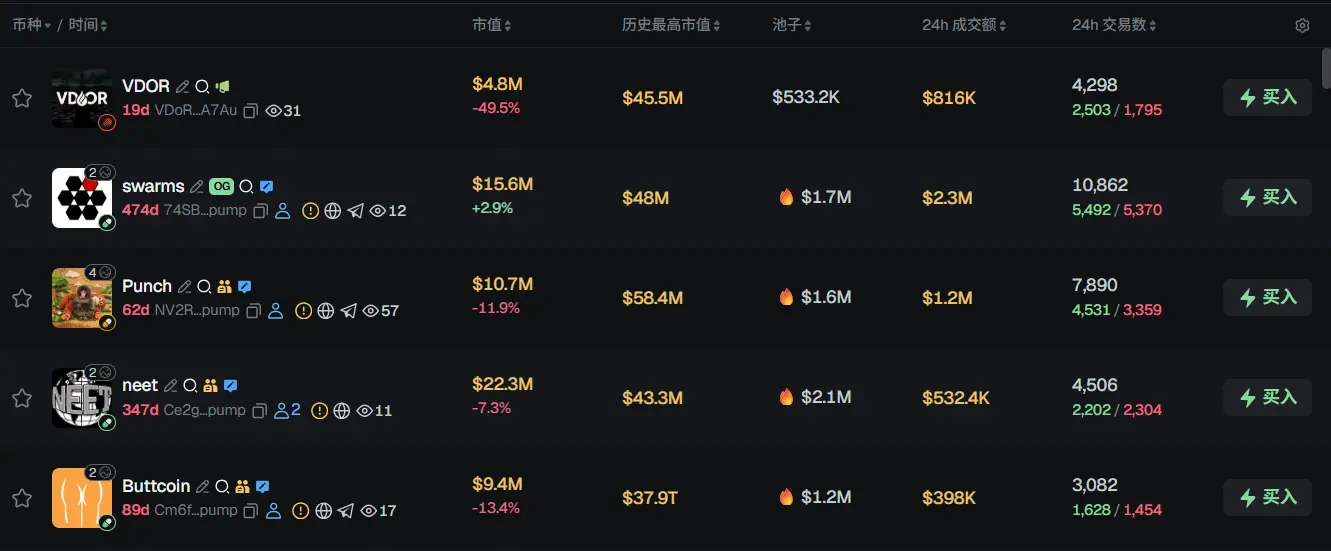
Task: Click the green megaphone icon beside VDOR
Action: (x=222, y=87)
